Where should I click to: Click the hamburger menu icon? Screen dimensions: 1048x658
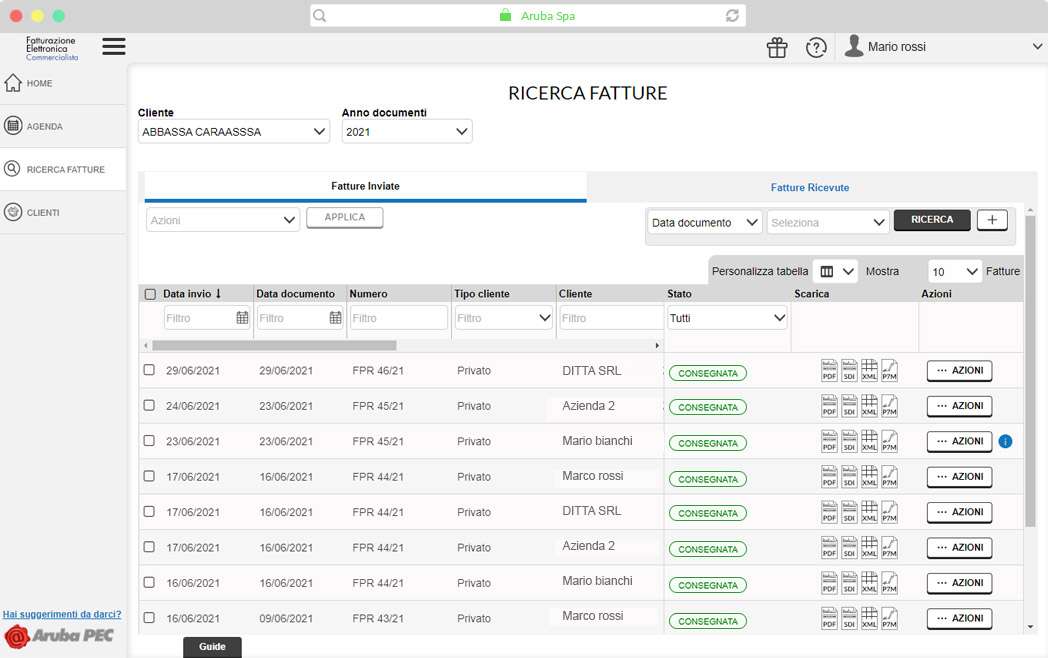(113, 47)
